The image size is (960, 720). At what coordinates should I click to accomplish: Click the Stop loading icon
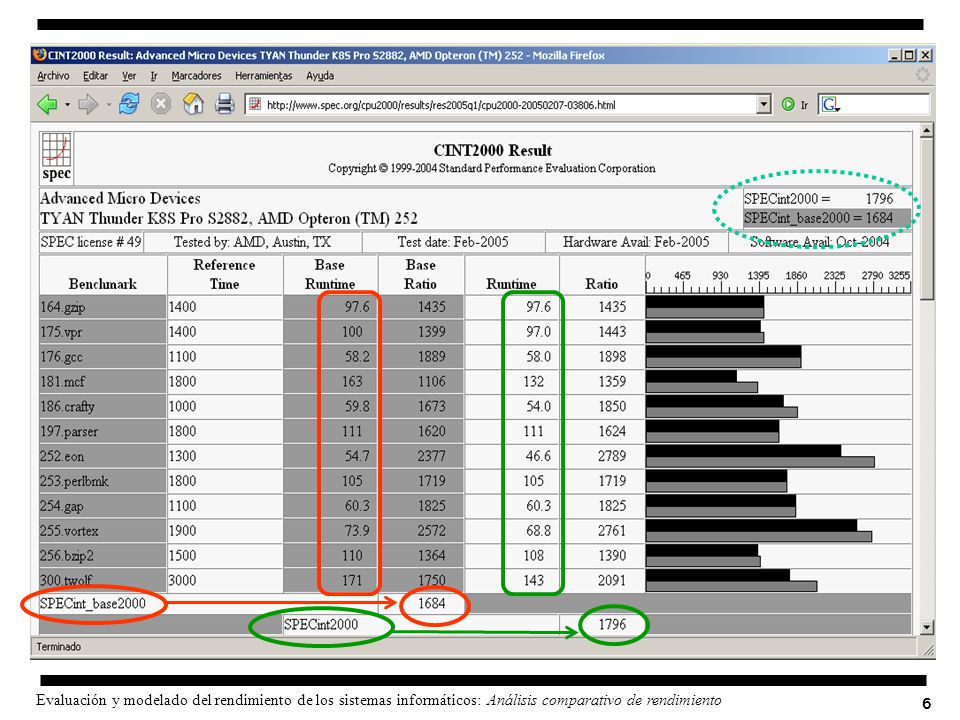[x=161, y=104]
